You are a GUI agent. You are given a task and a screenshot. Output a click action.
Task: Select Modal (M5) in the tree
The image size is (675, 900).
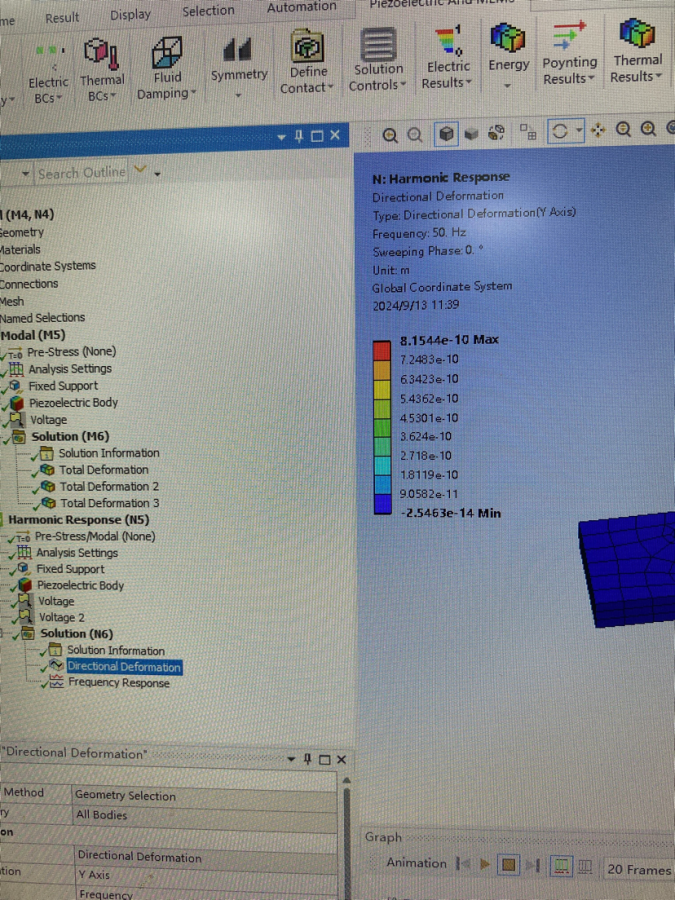(x=33, y=335)
